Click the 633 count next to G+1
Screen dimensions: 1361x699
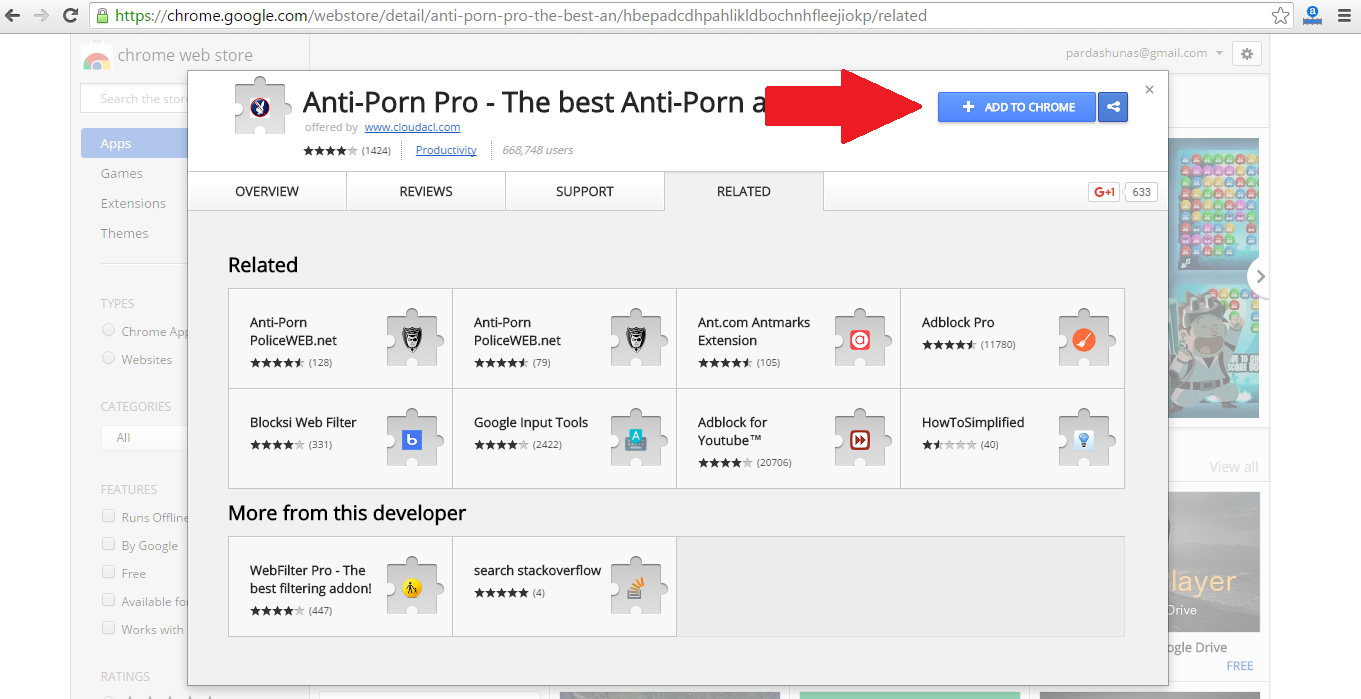click(1142, 192)
